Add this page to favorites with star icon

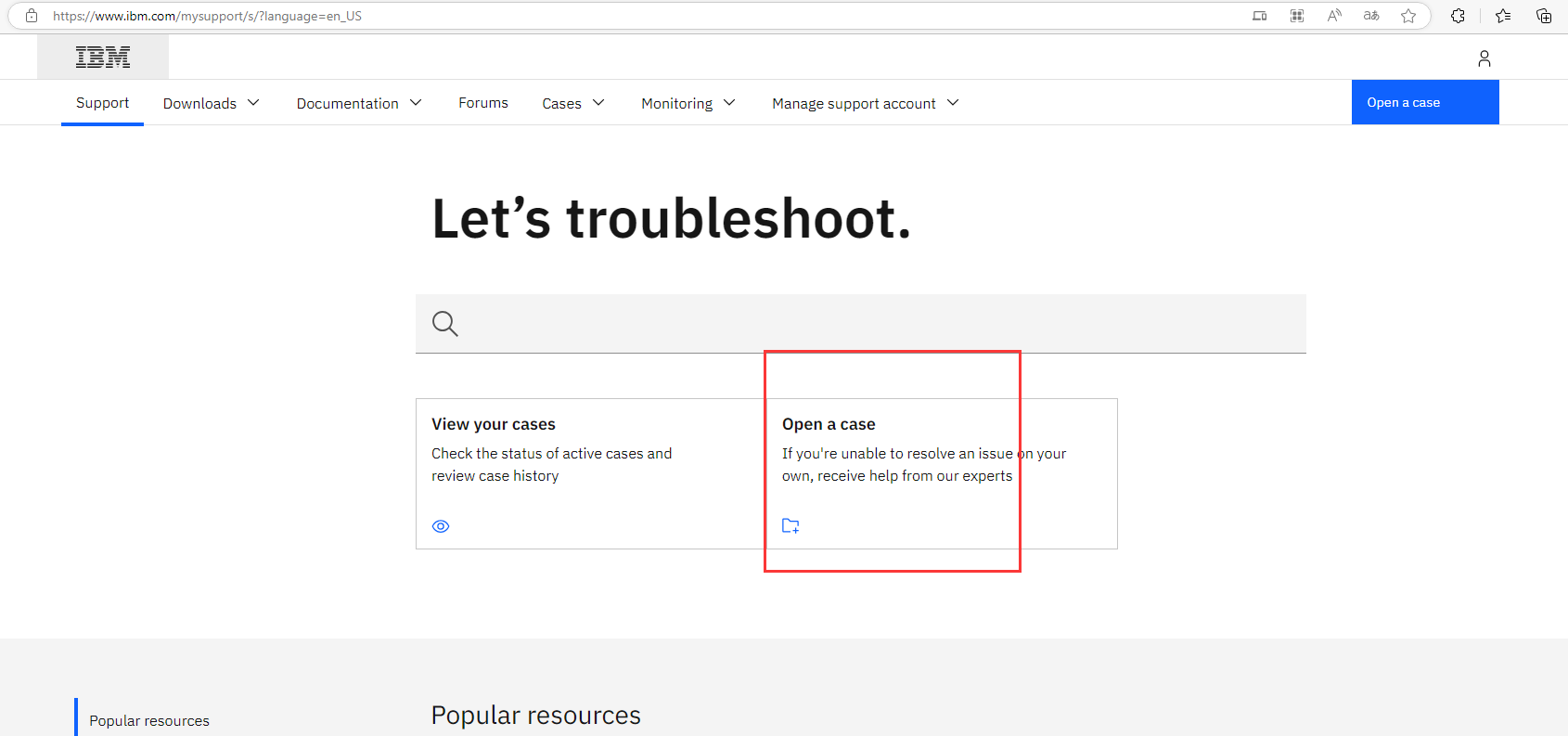click(1408, 16)
